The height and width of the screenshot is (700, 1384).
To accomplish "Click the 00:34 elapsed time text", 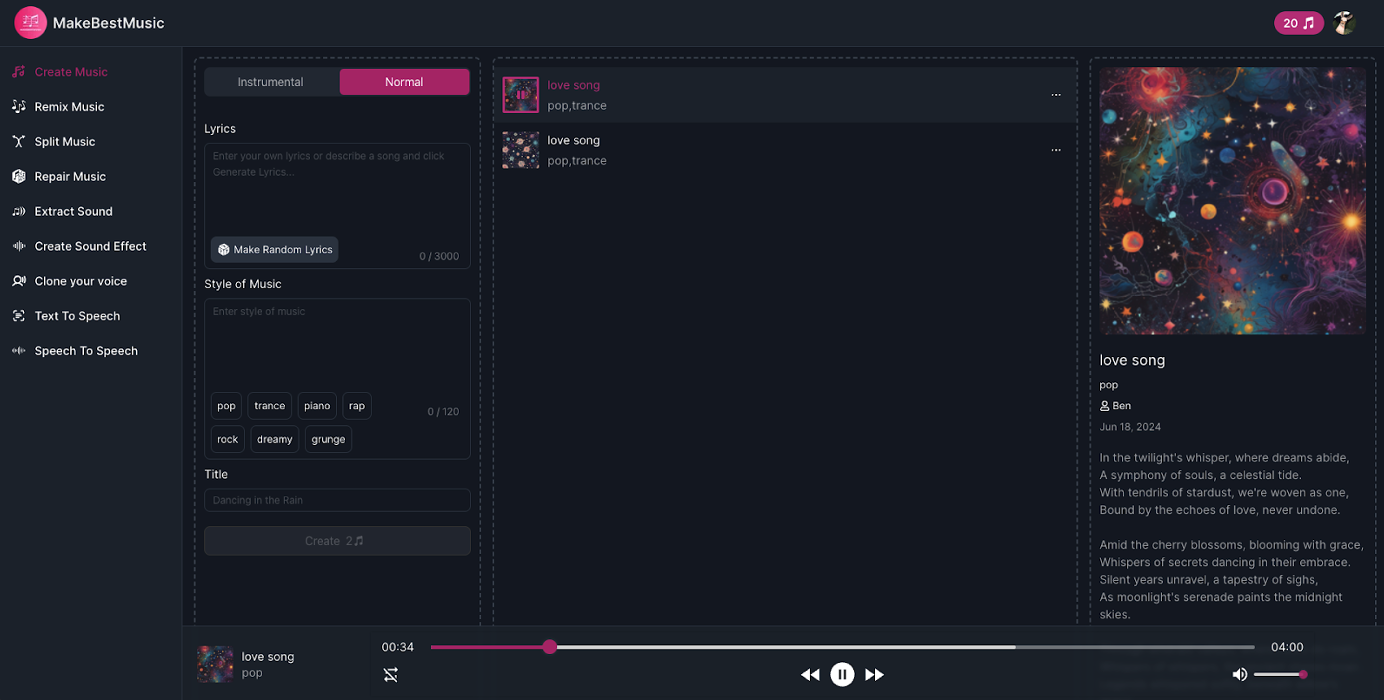I will pyautogui.click(x=398, y=647).
